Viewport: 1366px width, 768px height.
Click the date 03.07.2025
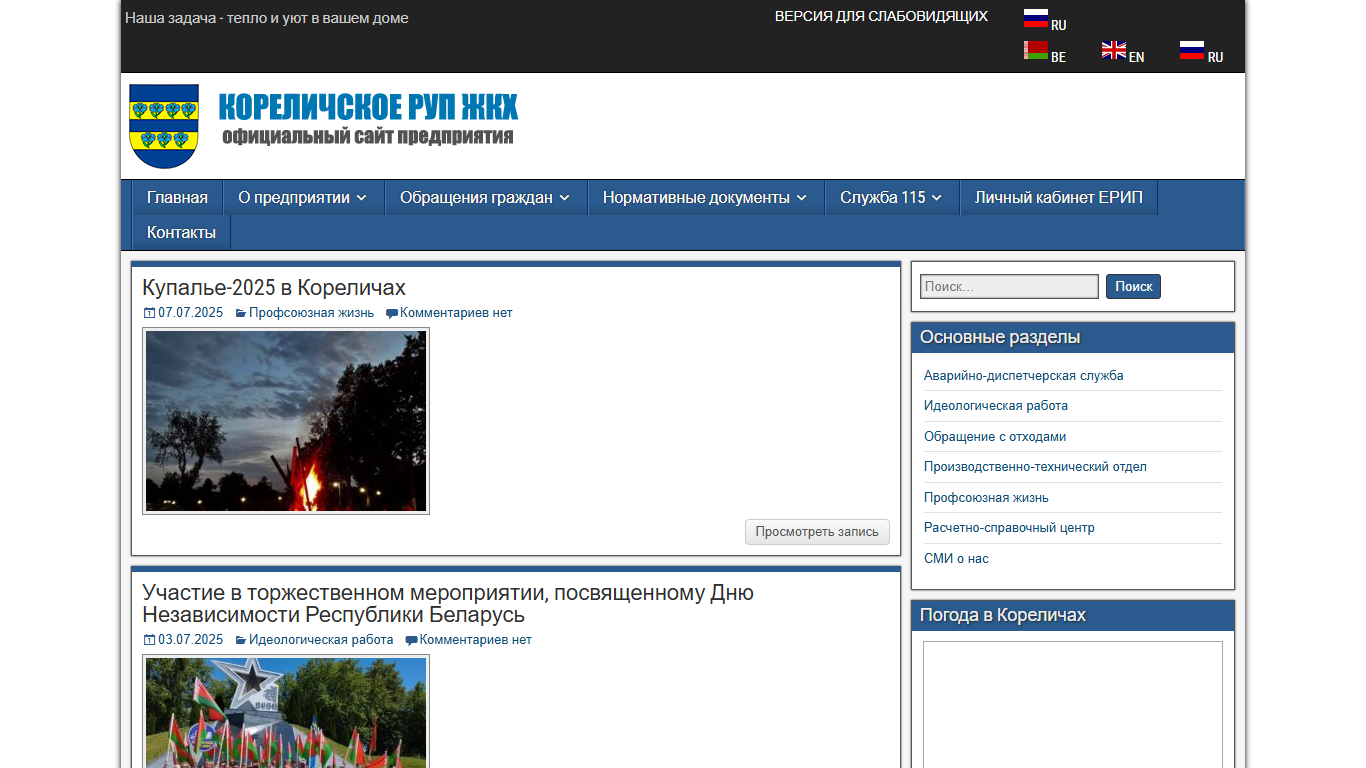tap(190, 640)
